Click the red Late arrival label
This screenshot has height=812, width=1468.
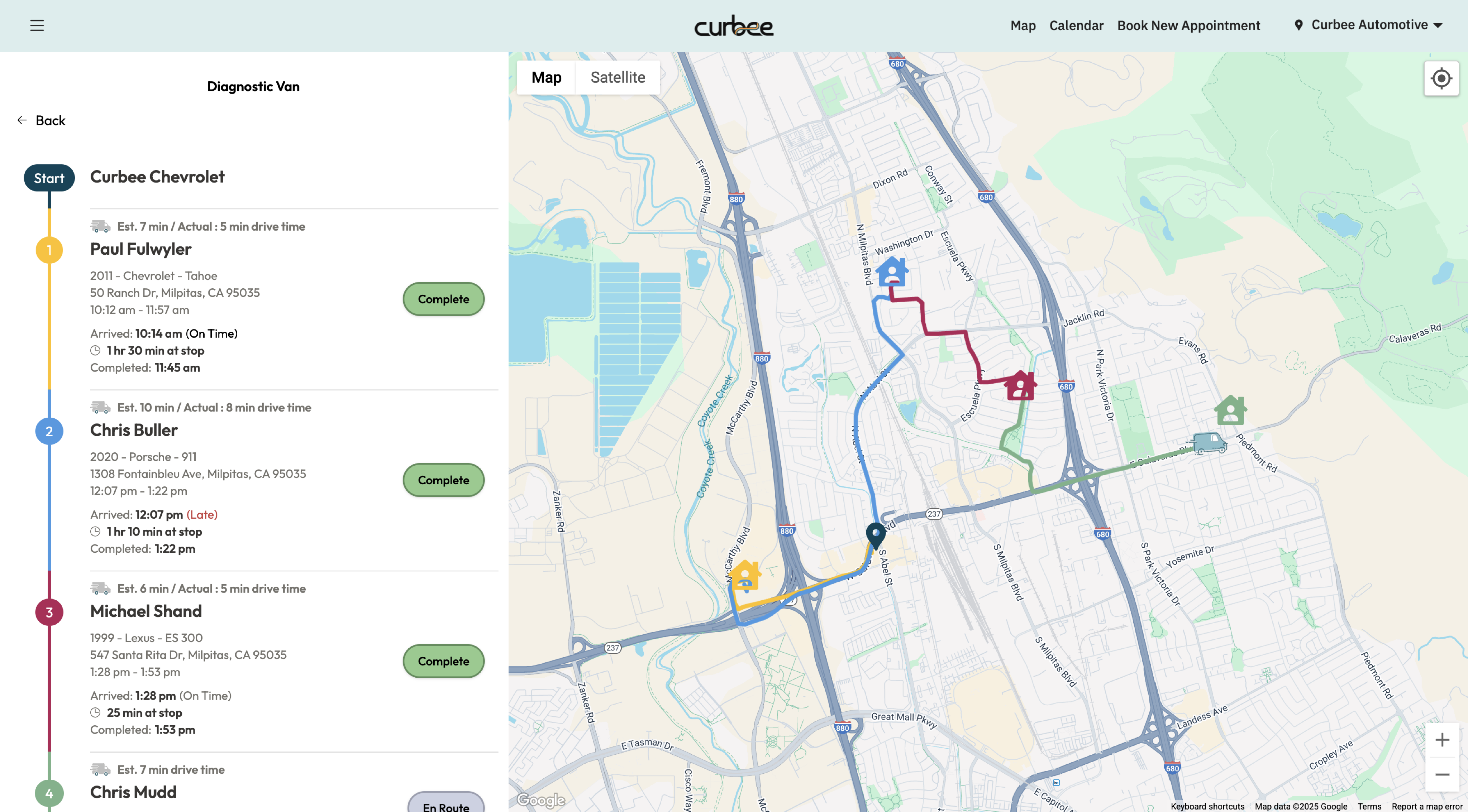click(202, 515)
